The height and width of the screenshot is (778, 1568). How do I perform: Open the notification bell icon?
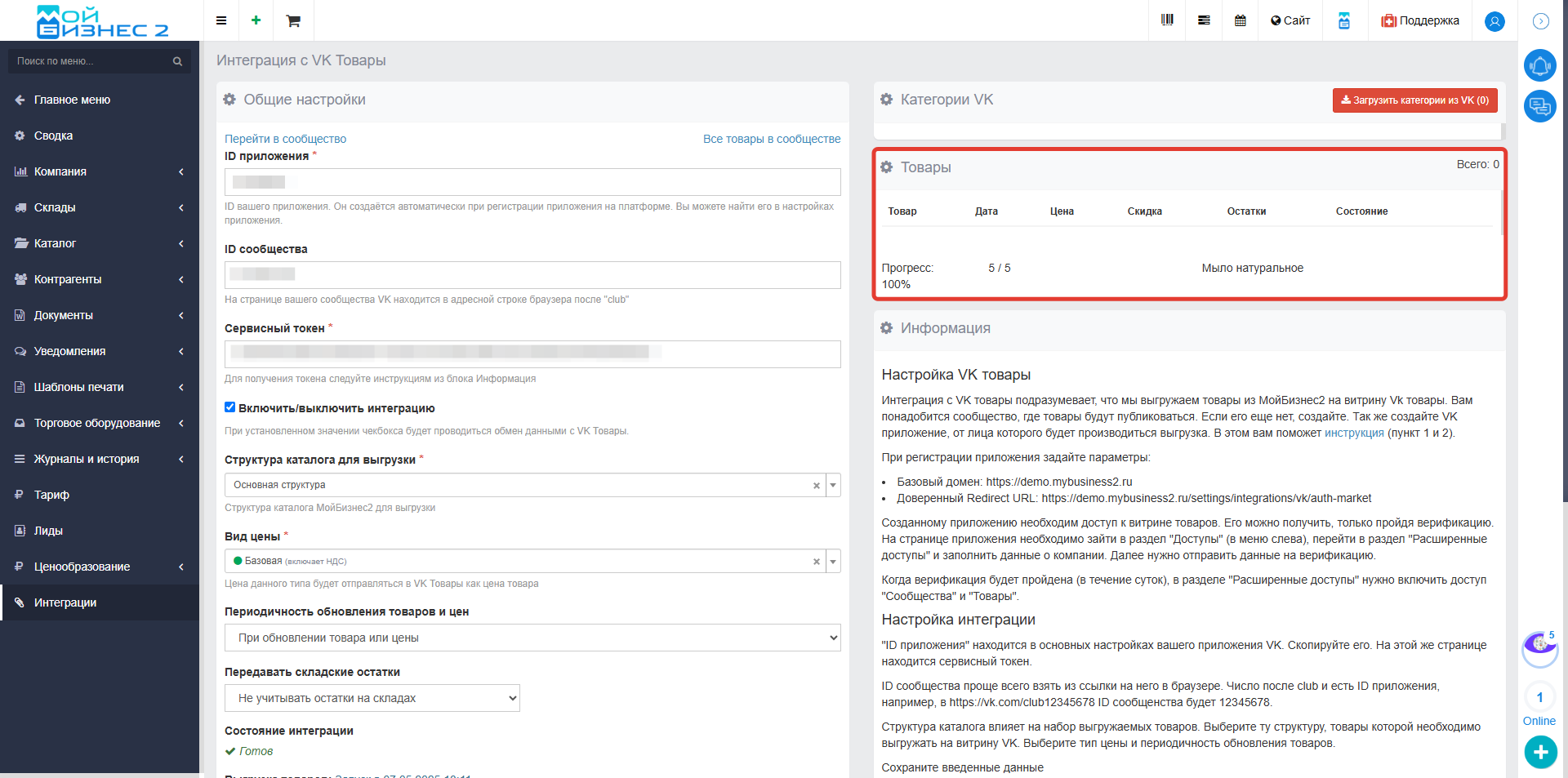(x=1540, y=65)
